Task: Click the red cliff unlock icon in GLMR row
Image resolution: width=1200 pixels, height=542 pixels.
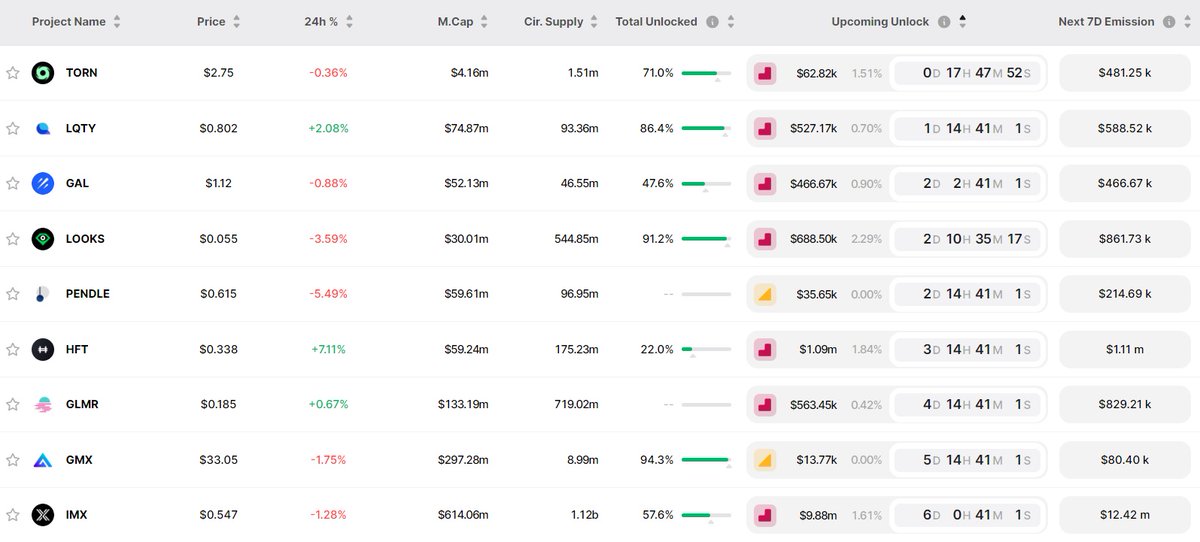Action: [x=764, y=404]
